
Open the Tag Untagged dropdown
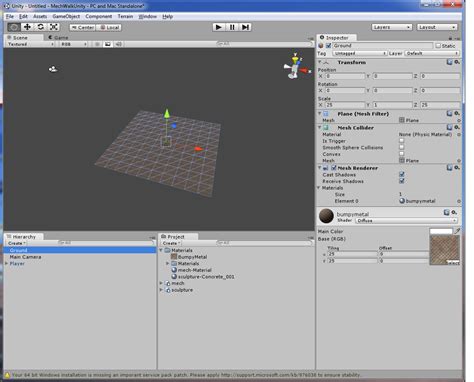pos(359,53)
